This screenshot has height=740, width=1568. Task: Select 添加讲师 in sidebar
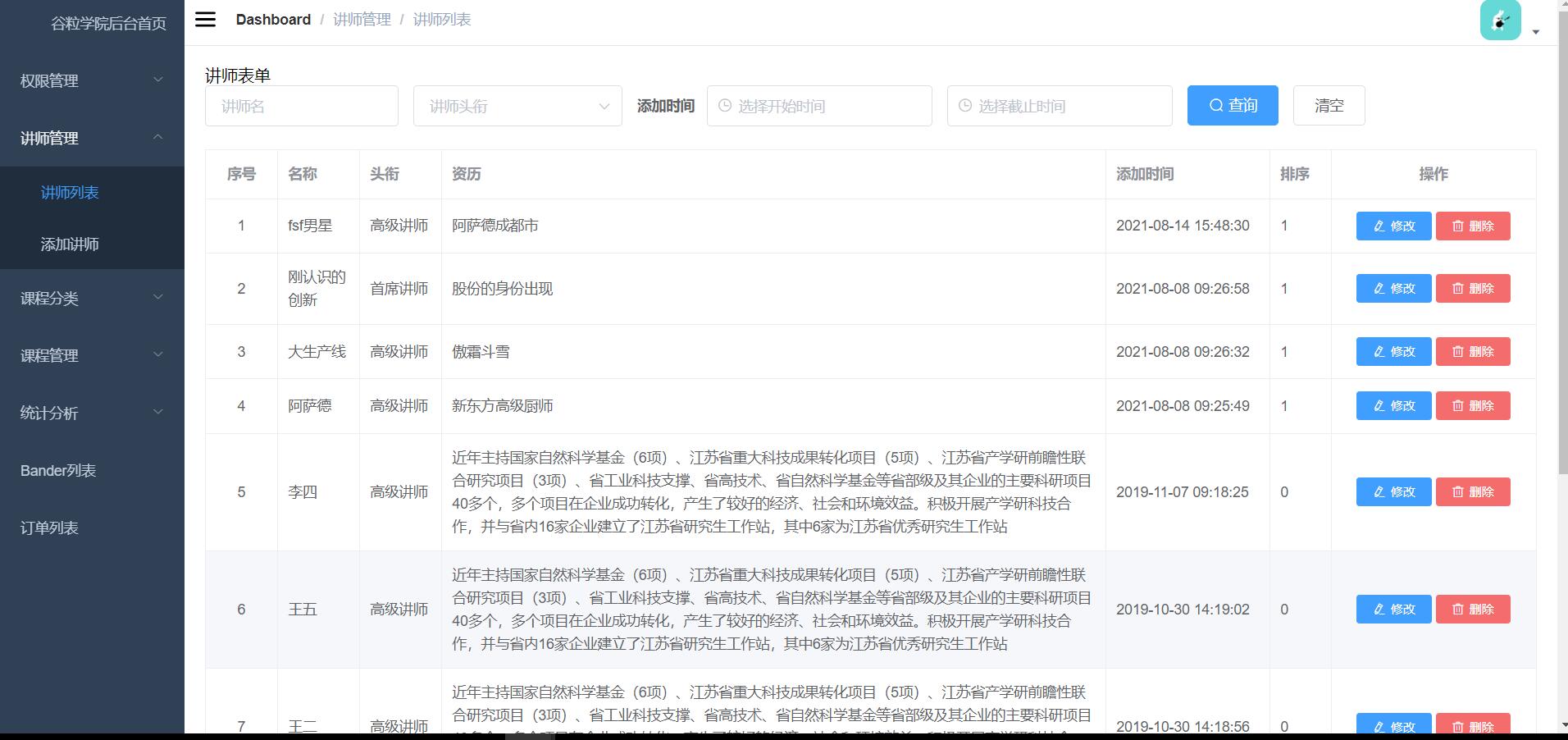click(x=92, y=244)
